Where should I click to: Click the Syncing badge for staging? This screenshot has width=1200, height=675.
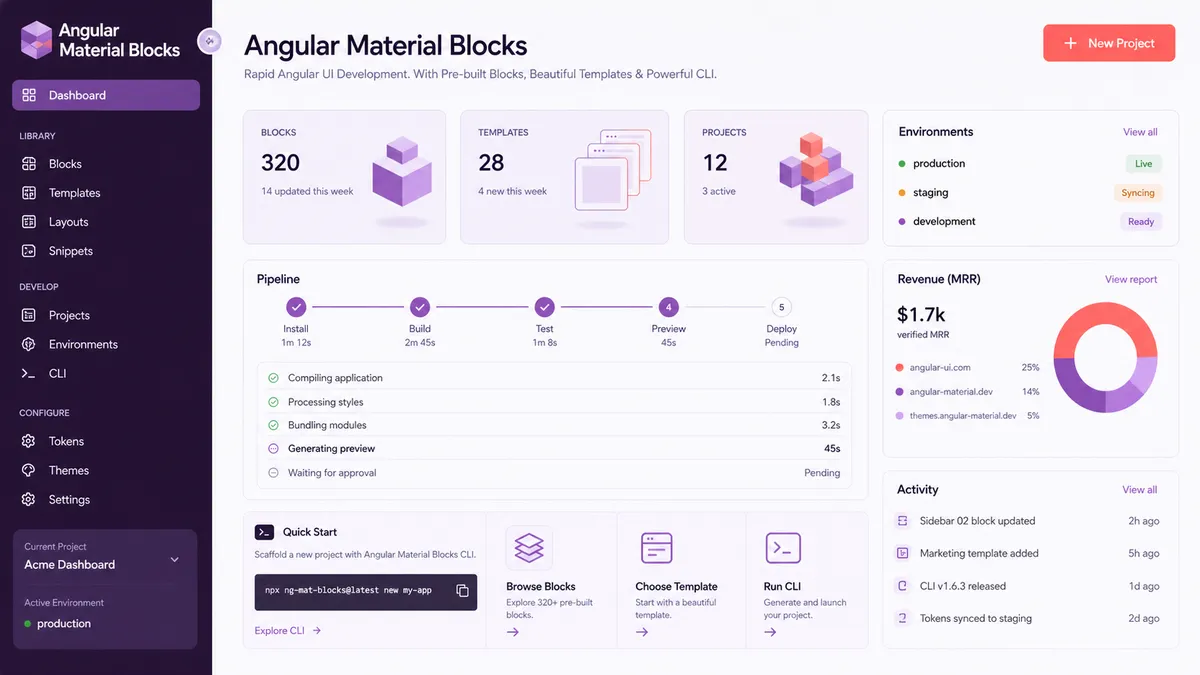point(1138,193)
